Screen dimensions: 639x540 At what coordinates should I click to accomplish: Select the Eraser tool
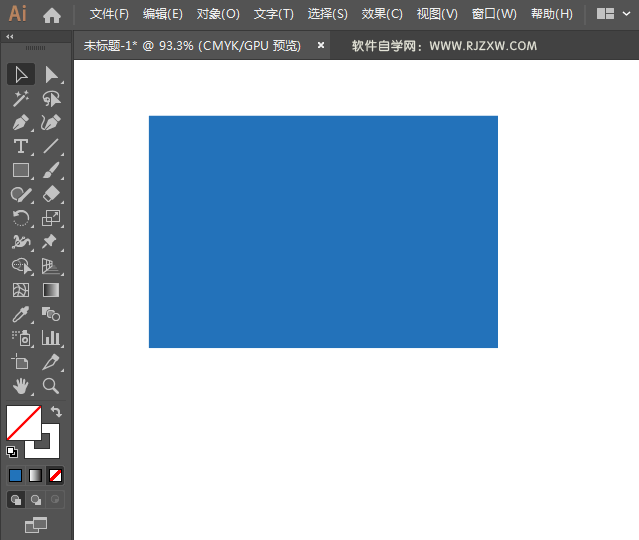point(51,194)
